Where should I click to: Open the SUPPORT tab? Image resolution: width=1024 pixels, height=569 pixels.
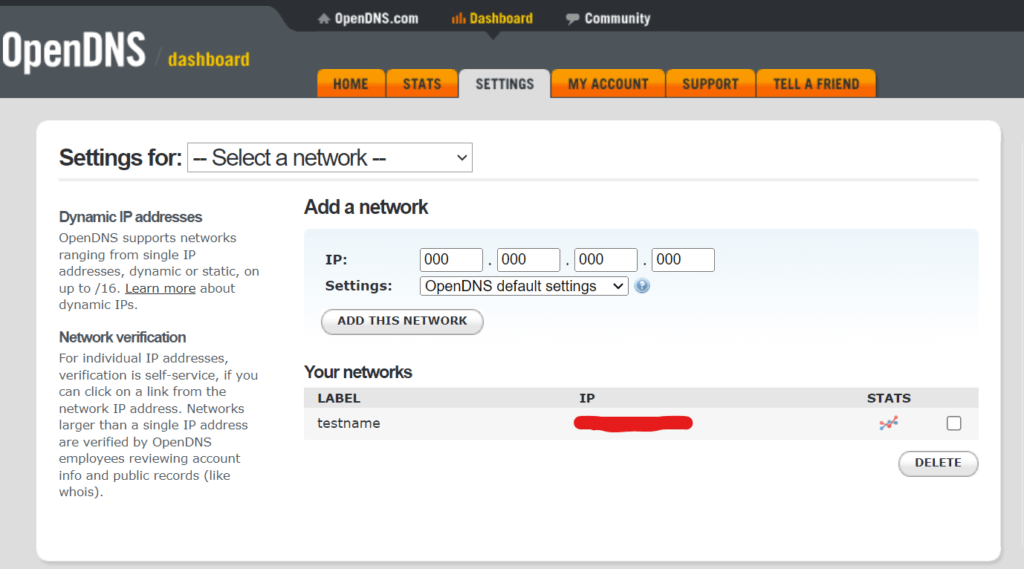[x=710, y=84]
